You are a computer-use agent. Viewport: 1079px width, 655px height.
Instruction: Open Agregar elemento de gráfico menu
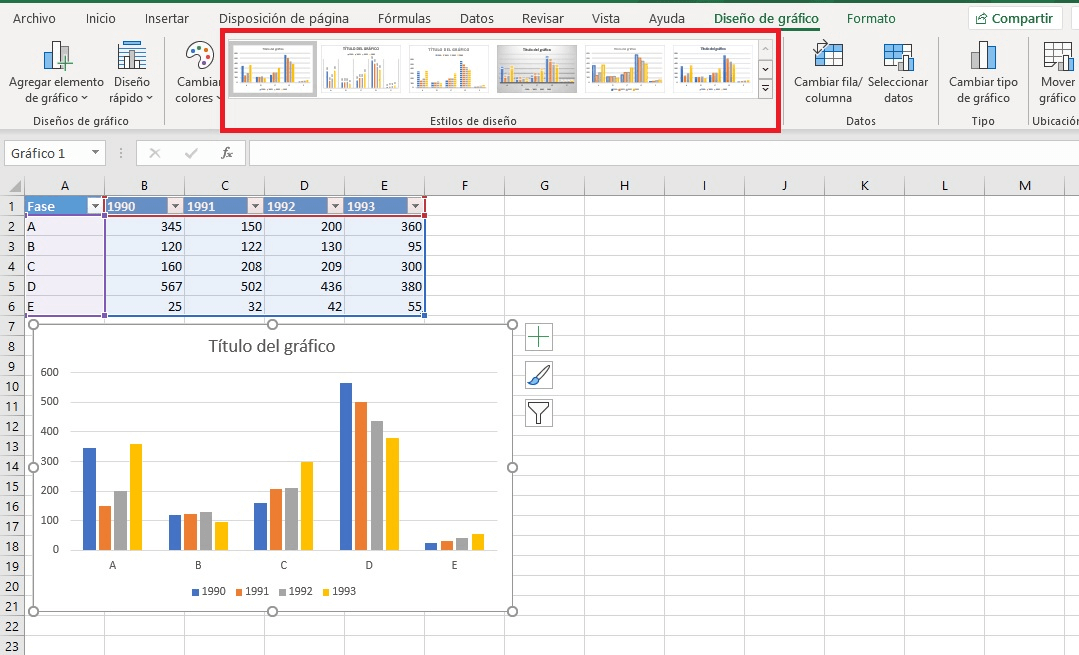tap(56, 73)
